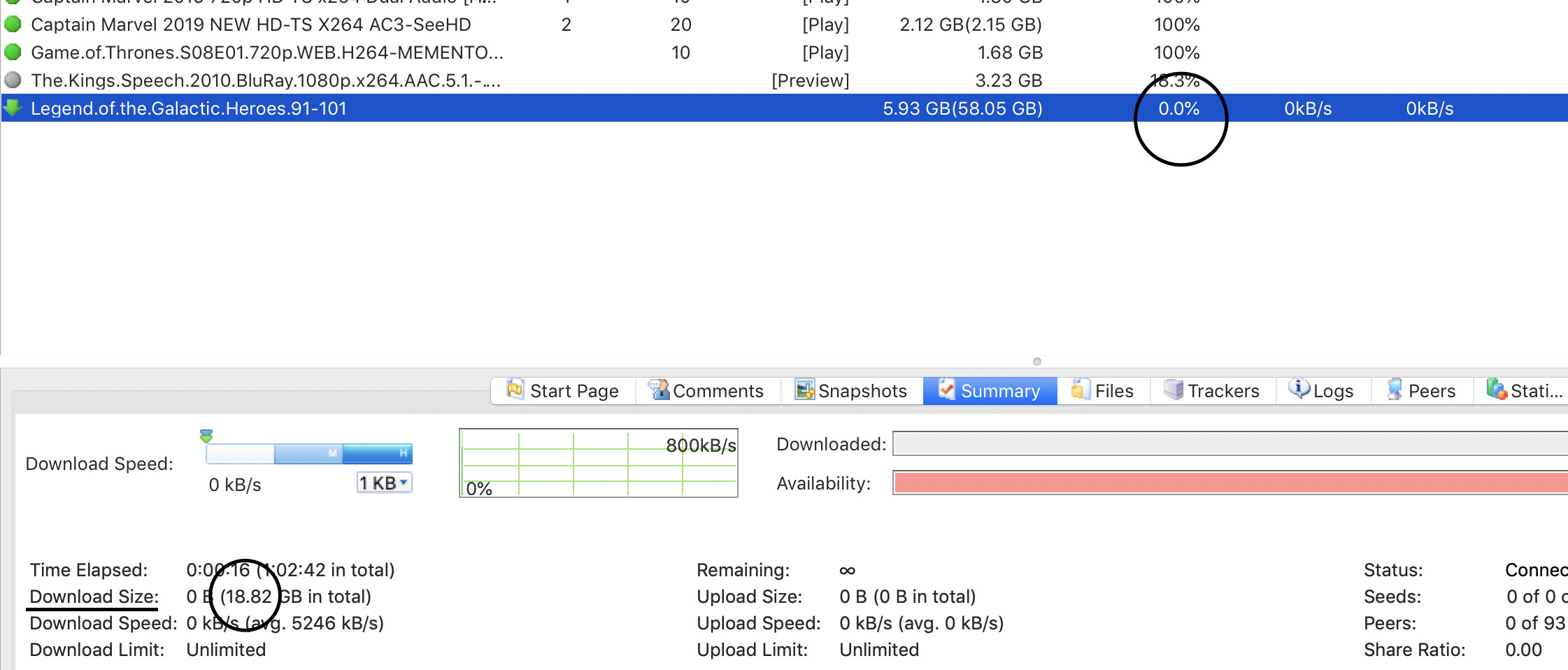Click the Trackers server icon
The width and height of the screenshot is (1568, 670).
point(1173,390)
